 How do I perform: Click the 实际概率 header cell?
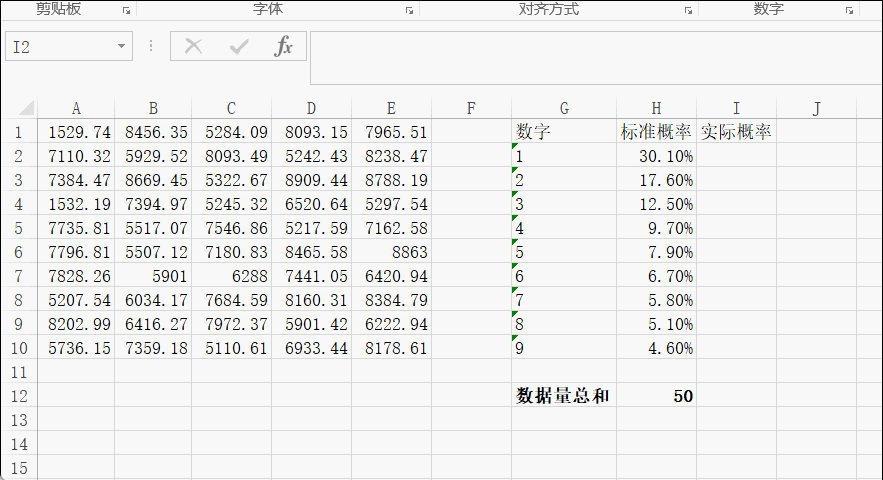pos(736,132)
